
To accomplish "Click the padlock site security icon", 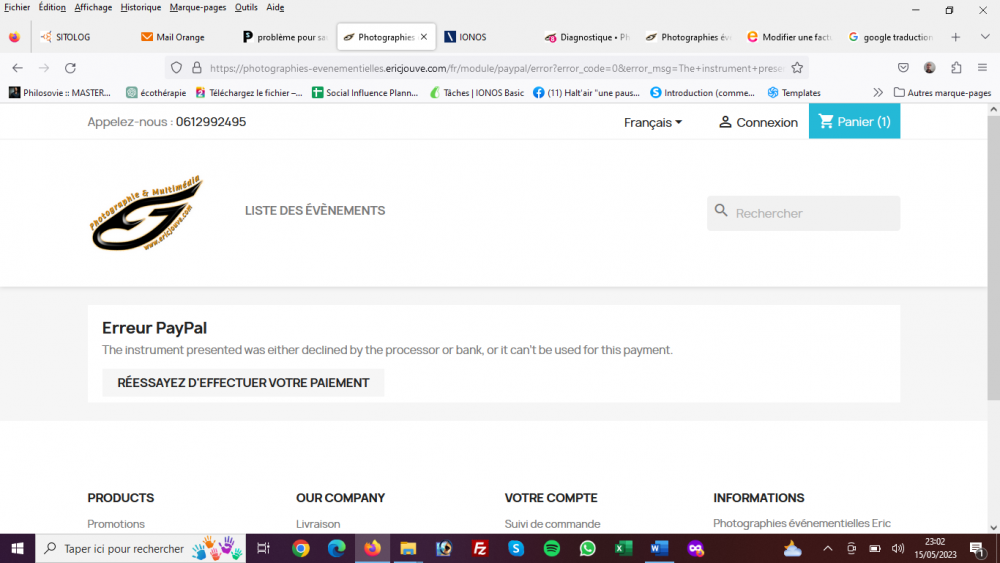I will click(197, 68).
